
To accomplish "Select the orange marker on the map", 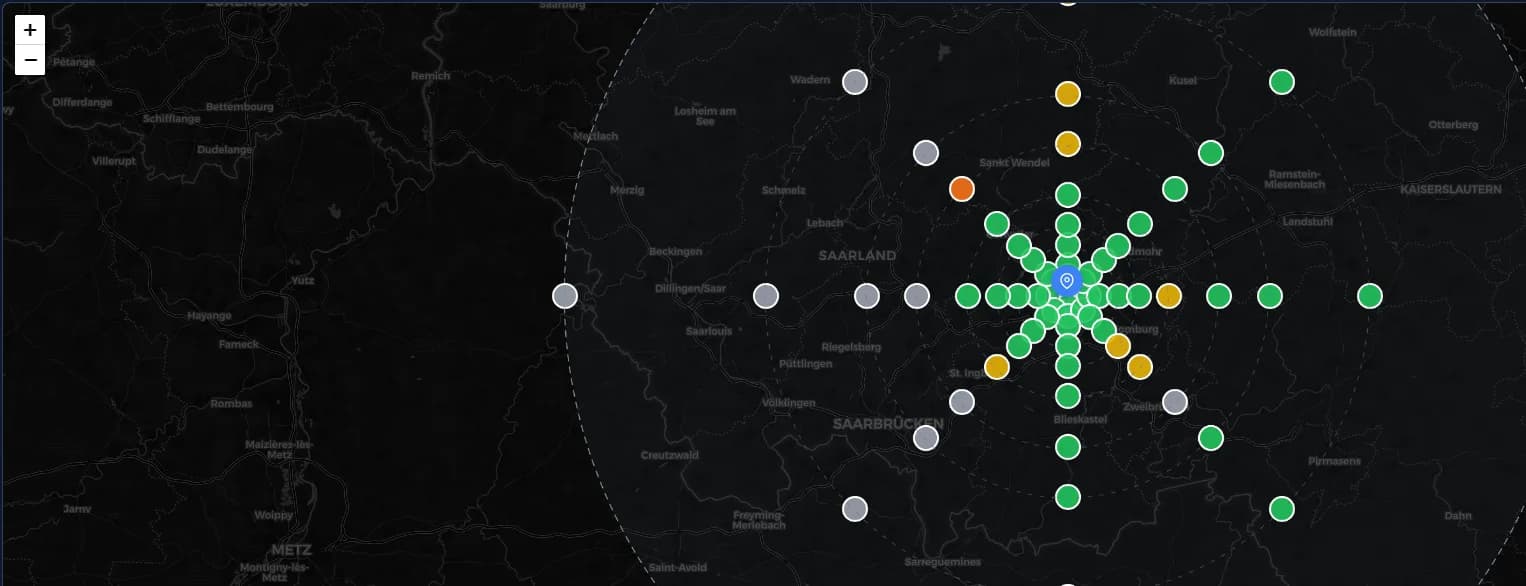I will 962,188.
